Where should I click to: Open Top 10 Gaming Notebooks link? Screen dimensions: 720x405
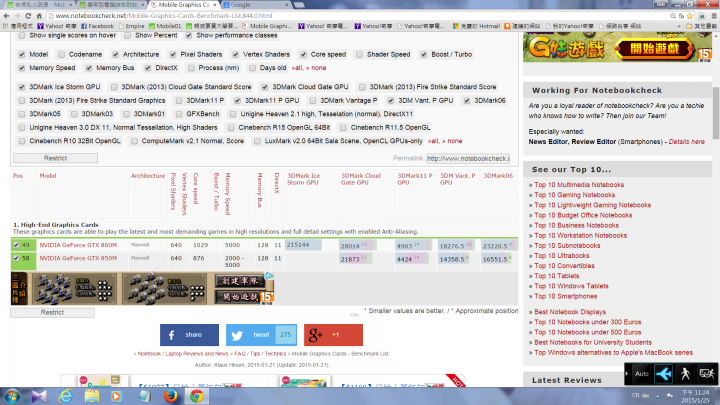pos(574,195)
